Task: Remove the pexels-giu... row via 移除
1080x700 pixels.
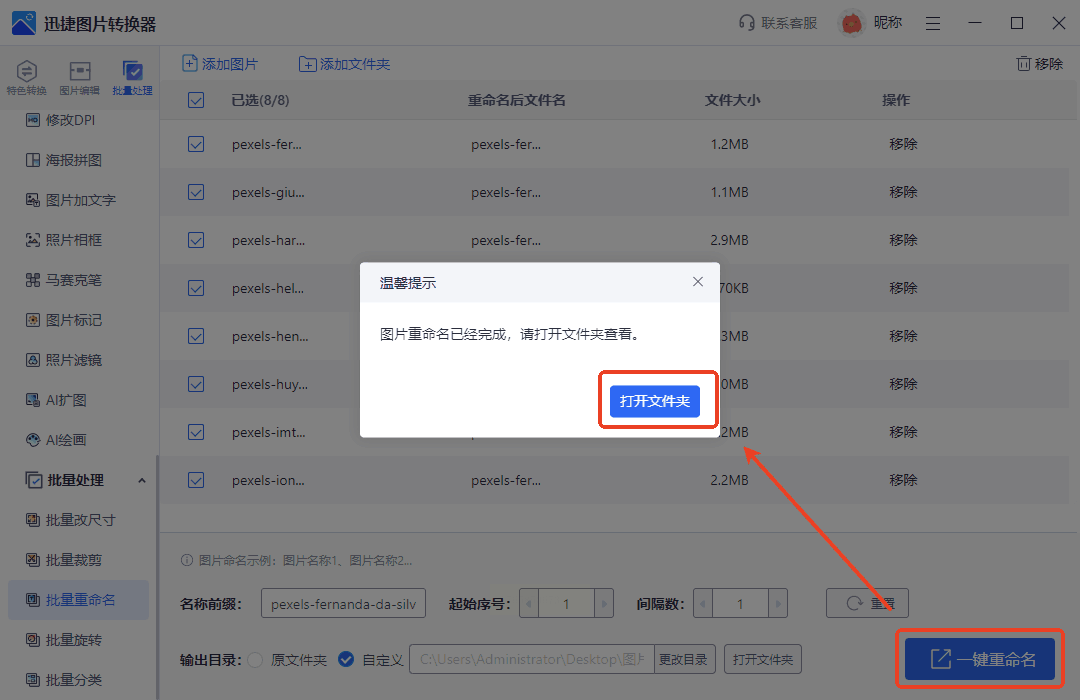Action: click(x=903, y=192)
